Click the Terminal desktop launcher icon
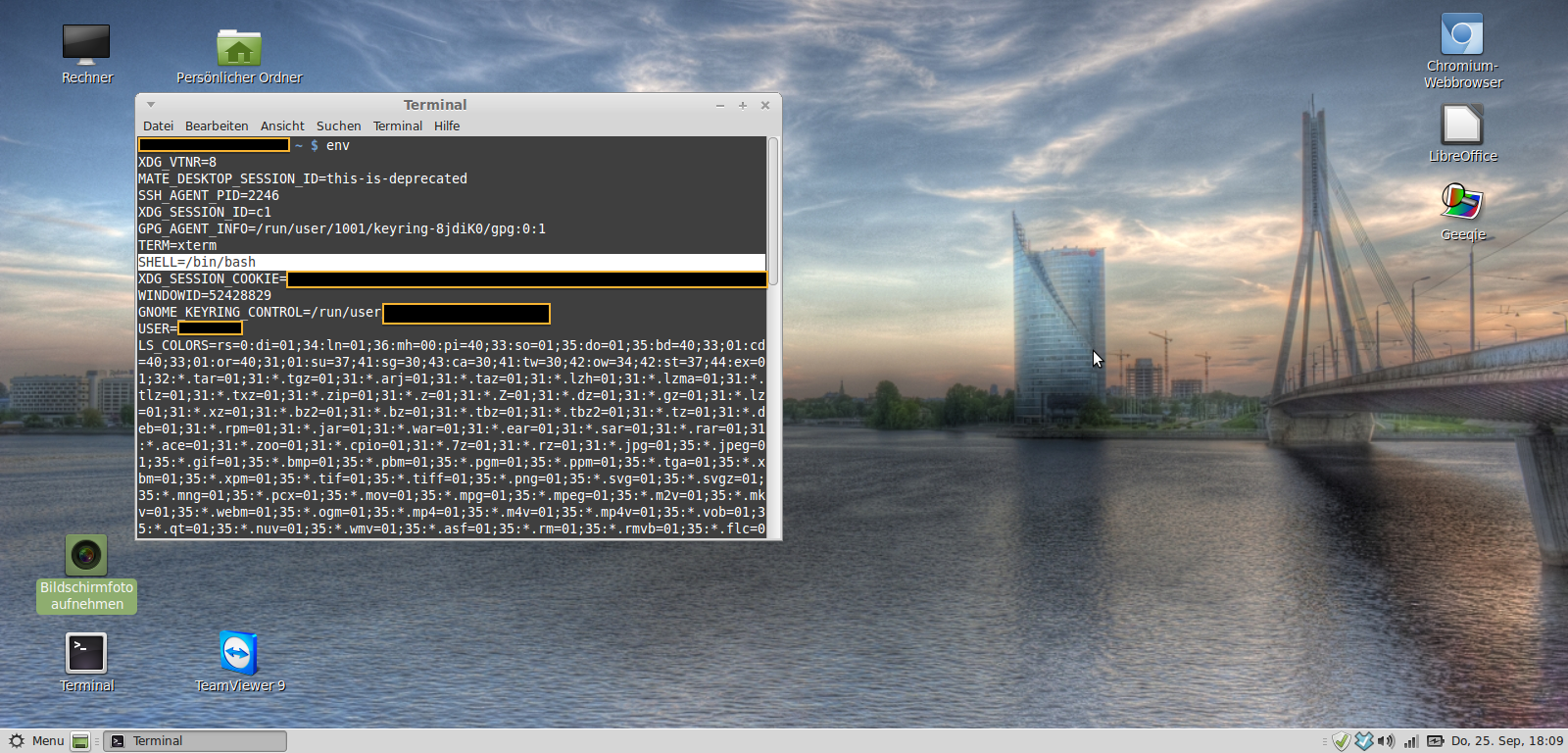1568x753 pixels. click(x=86, y=654)
